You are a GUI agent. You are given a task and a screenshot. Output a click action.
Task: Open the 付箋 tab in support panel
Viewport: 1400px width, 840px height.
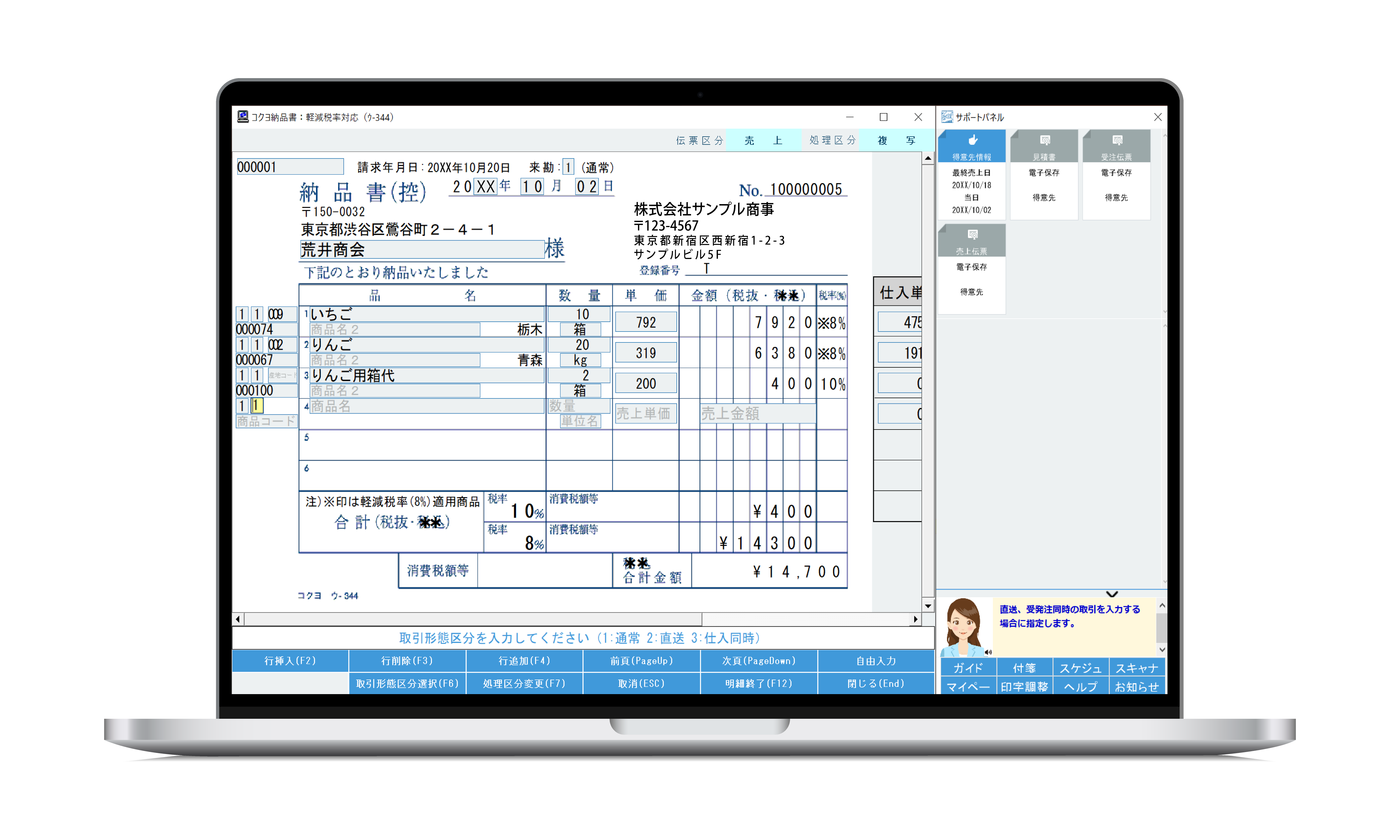(1024, 667)
